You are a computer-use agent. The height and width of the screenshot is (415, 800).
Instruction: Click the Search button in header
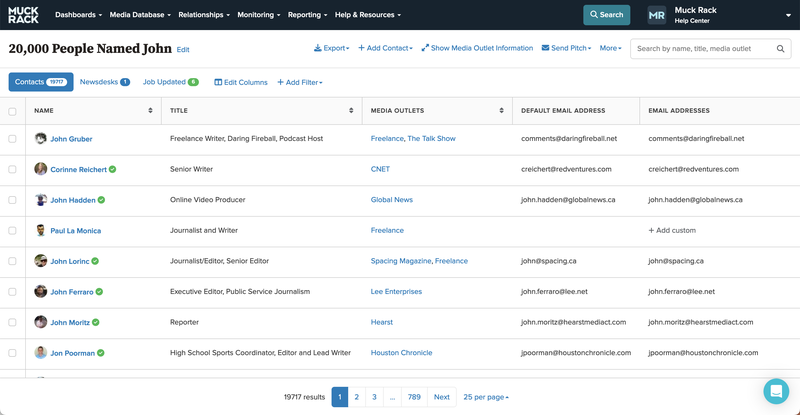pos(607,15)
